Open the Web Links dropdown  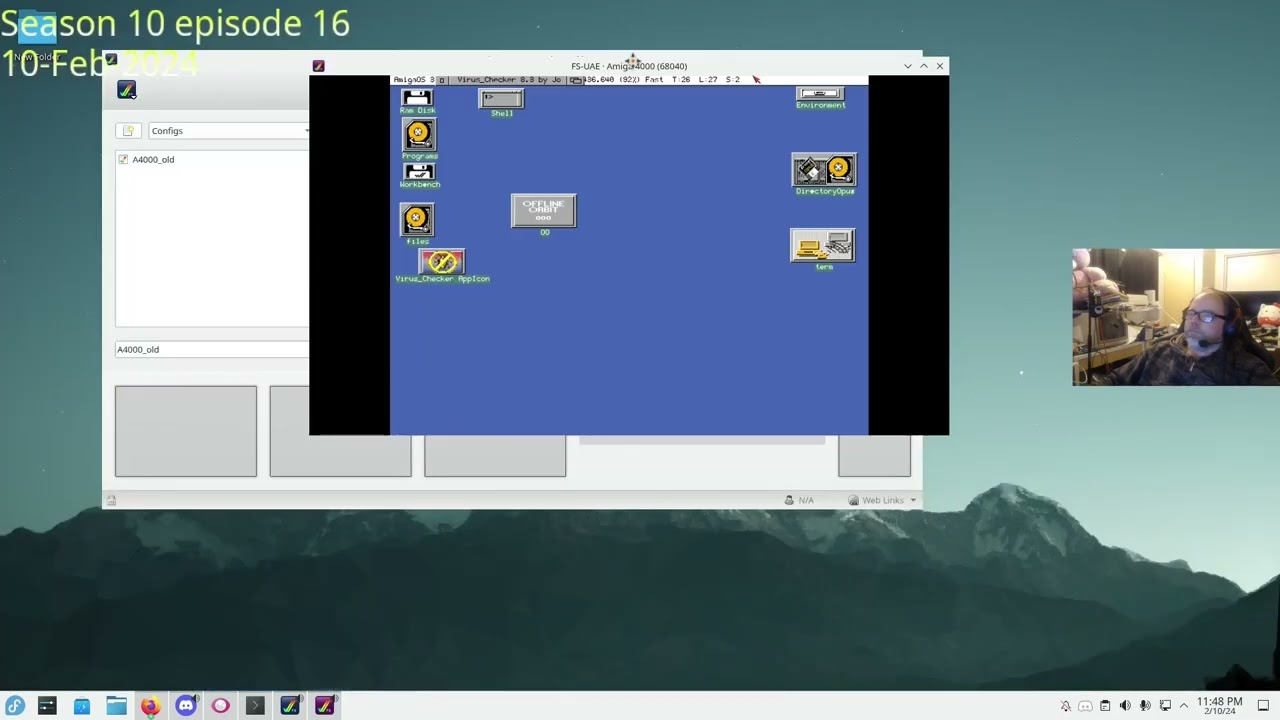pos(882,500)
